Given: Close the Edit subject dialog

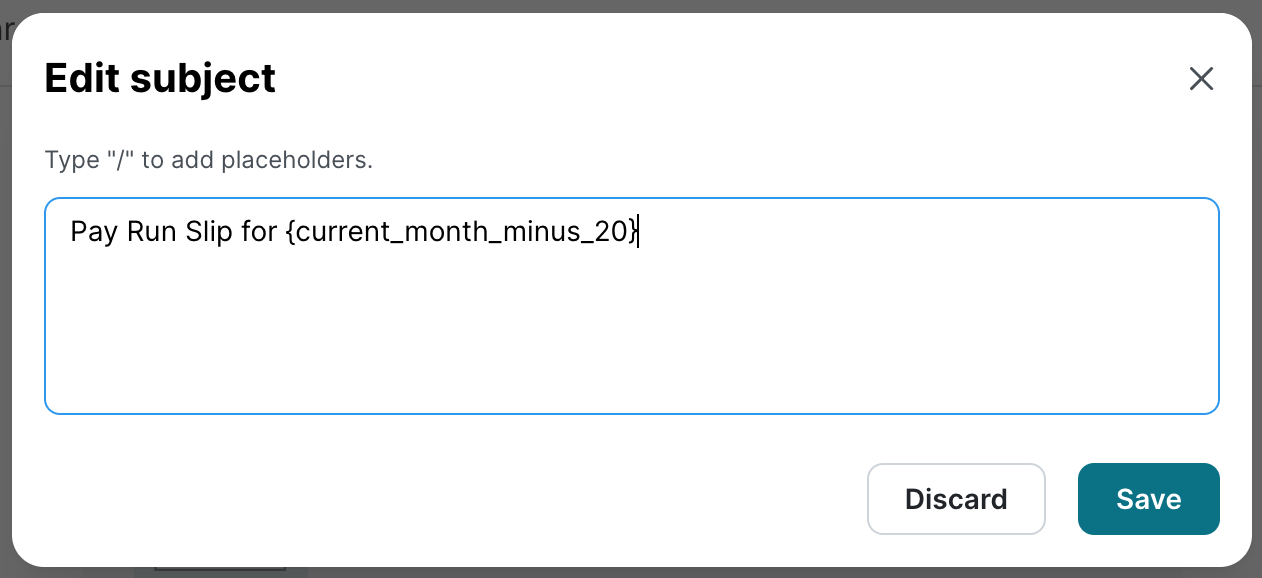Looking at the screenshot, I should pyautogui.click(x=1201, y=79).
